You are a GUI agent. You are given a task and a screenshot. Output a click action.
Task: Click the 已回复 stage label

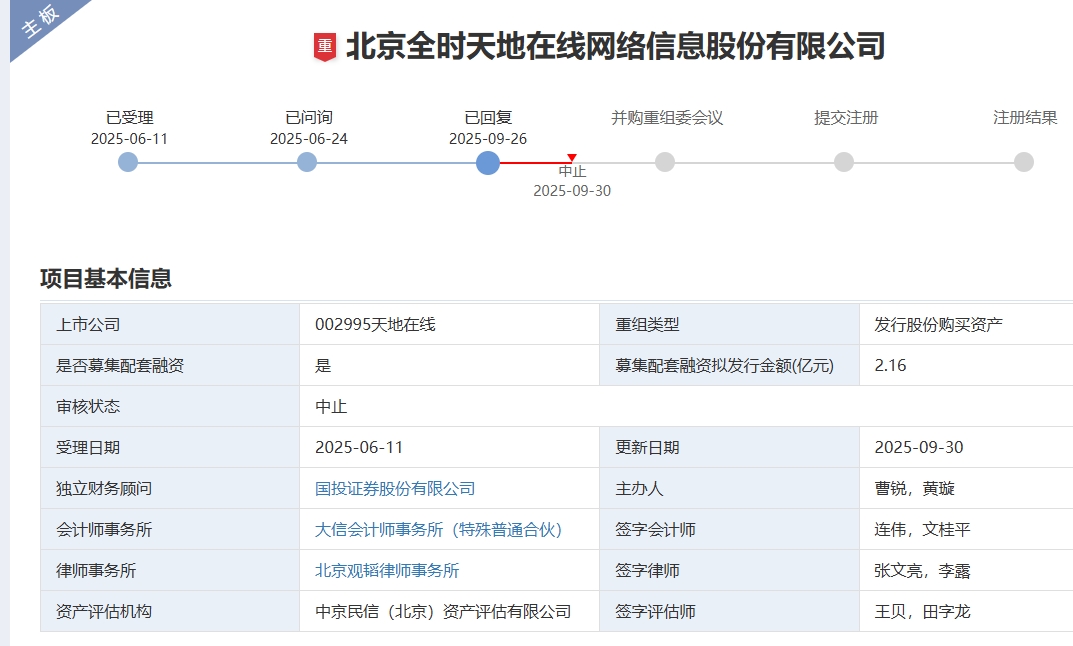point(488,118)
